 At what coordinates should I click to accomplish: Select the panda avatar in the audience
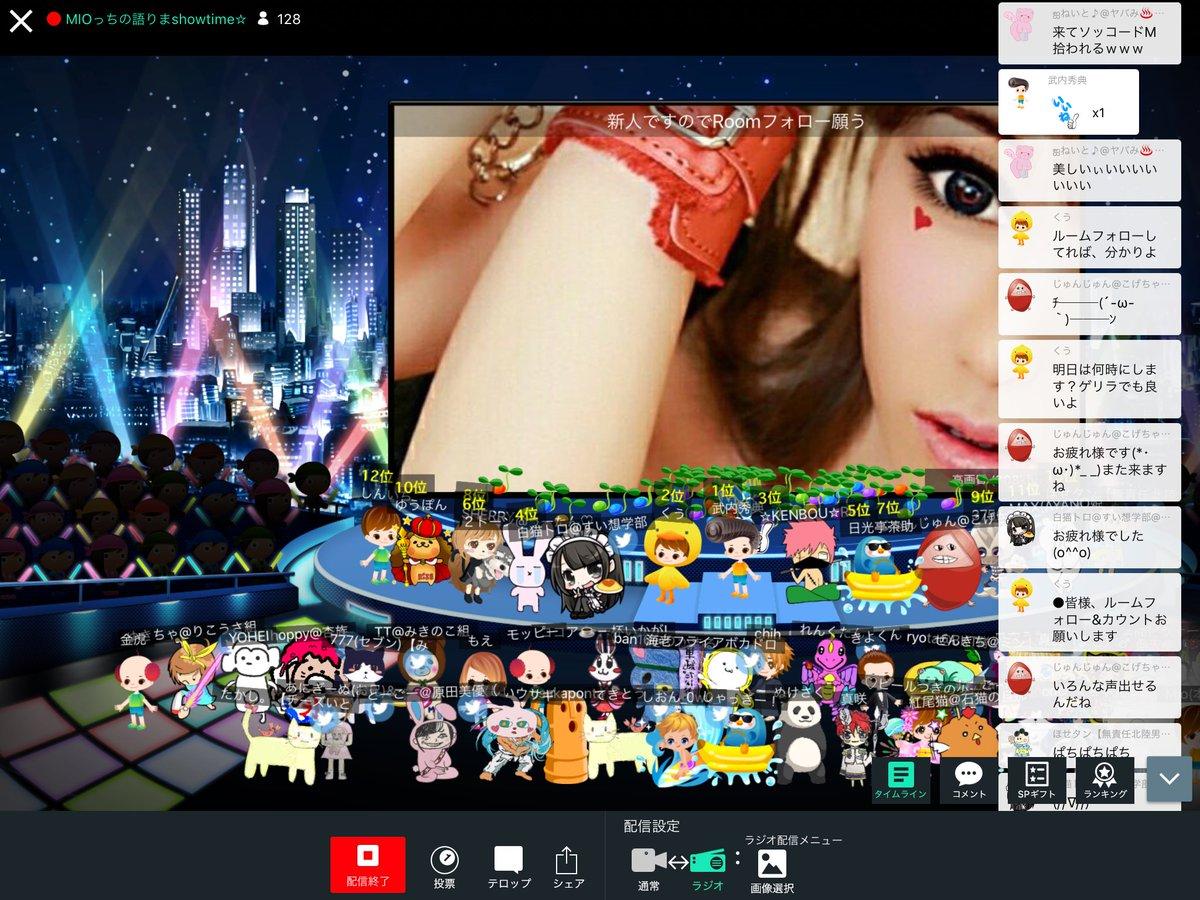[801, 735]
